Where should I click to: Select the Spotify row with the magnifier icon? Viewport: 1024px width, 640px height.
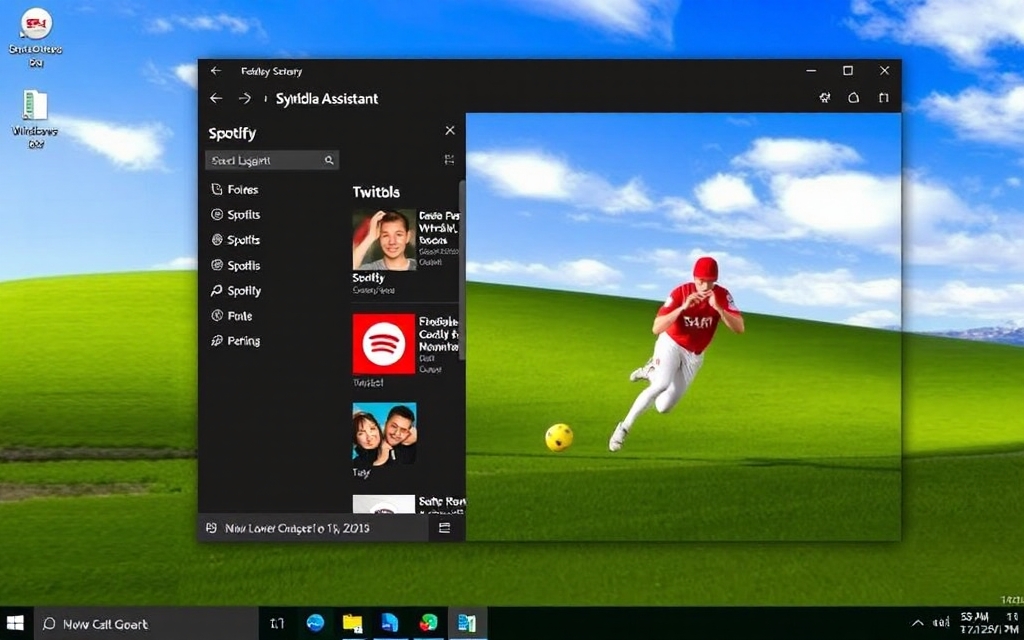[236, 291]
